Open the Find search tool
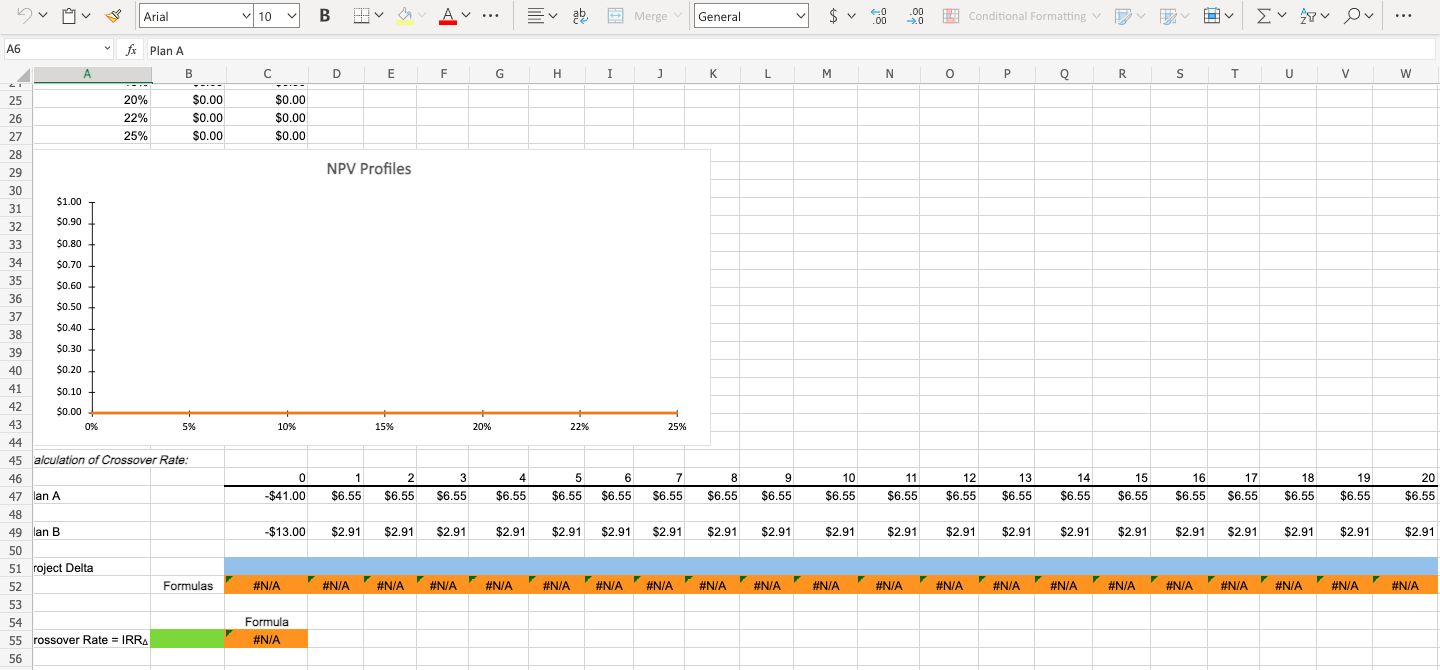 click(1356, 16)
